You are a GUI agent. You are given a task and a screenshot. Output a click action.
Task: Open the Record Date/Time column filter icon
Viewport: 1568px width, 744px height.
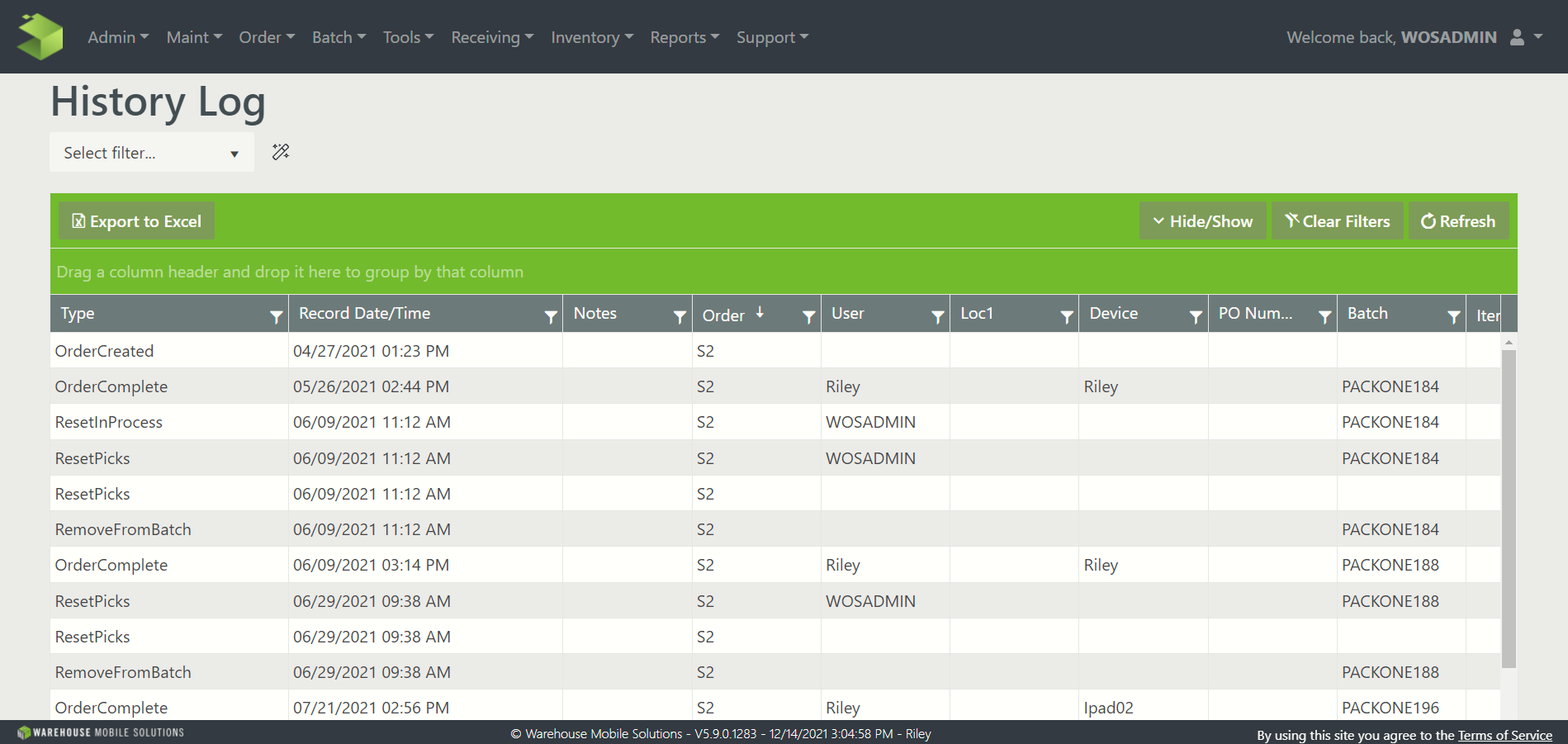point(551,316)
